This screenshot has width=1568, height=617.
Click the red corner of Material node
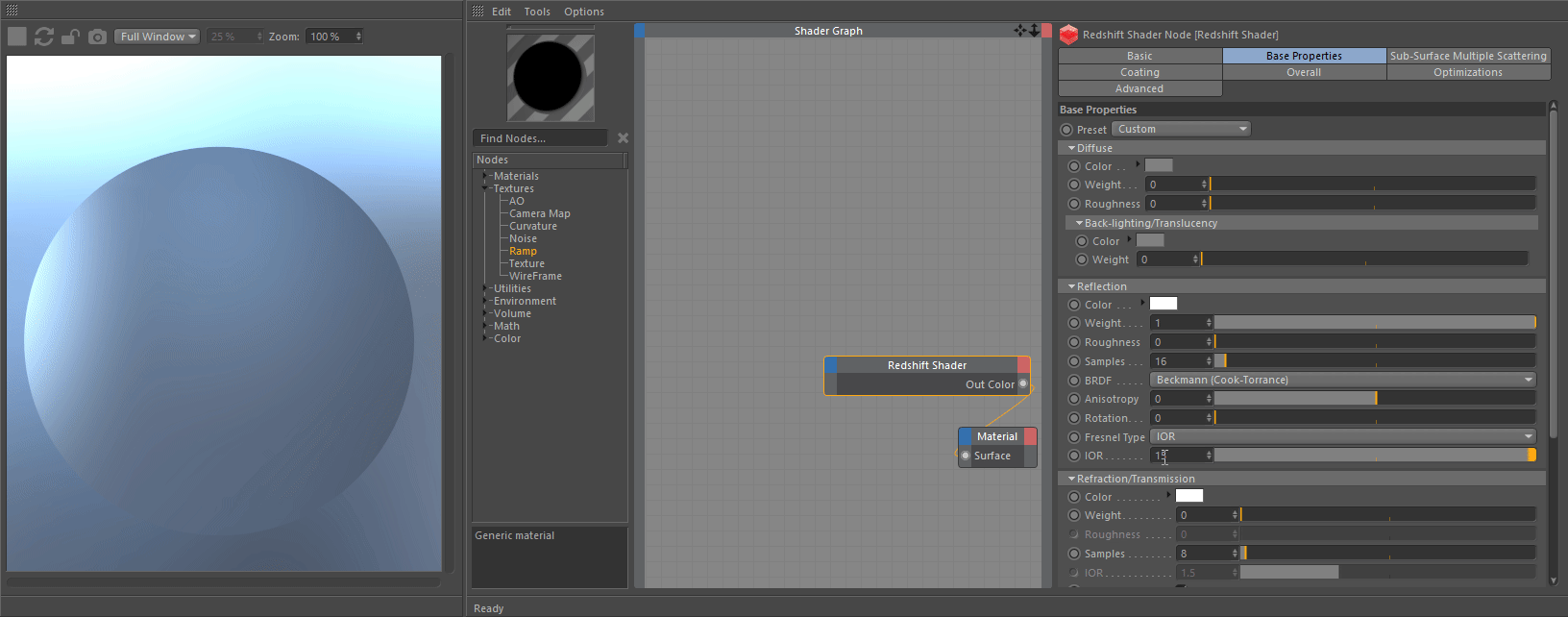[x=1030, y=436]
